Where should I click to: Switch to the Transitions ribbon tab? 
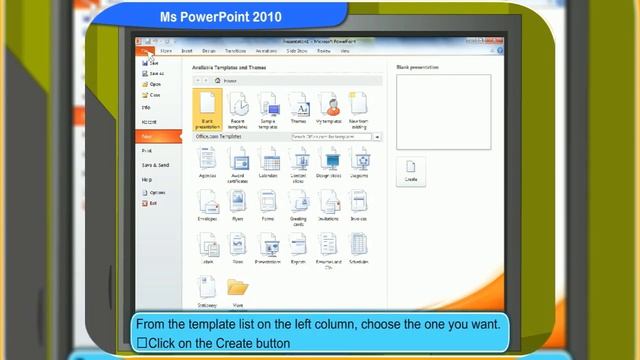(236, 51)
